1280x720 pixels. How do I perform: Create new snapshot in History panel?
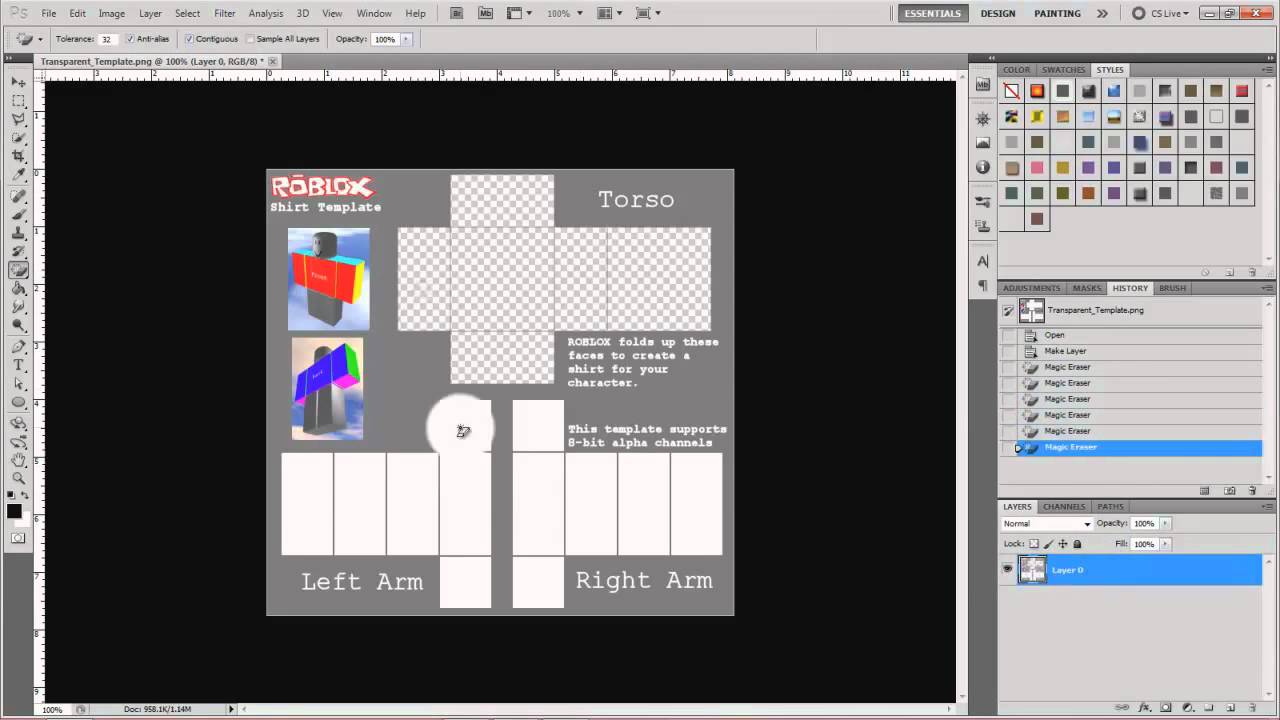(1229, 491)
